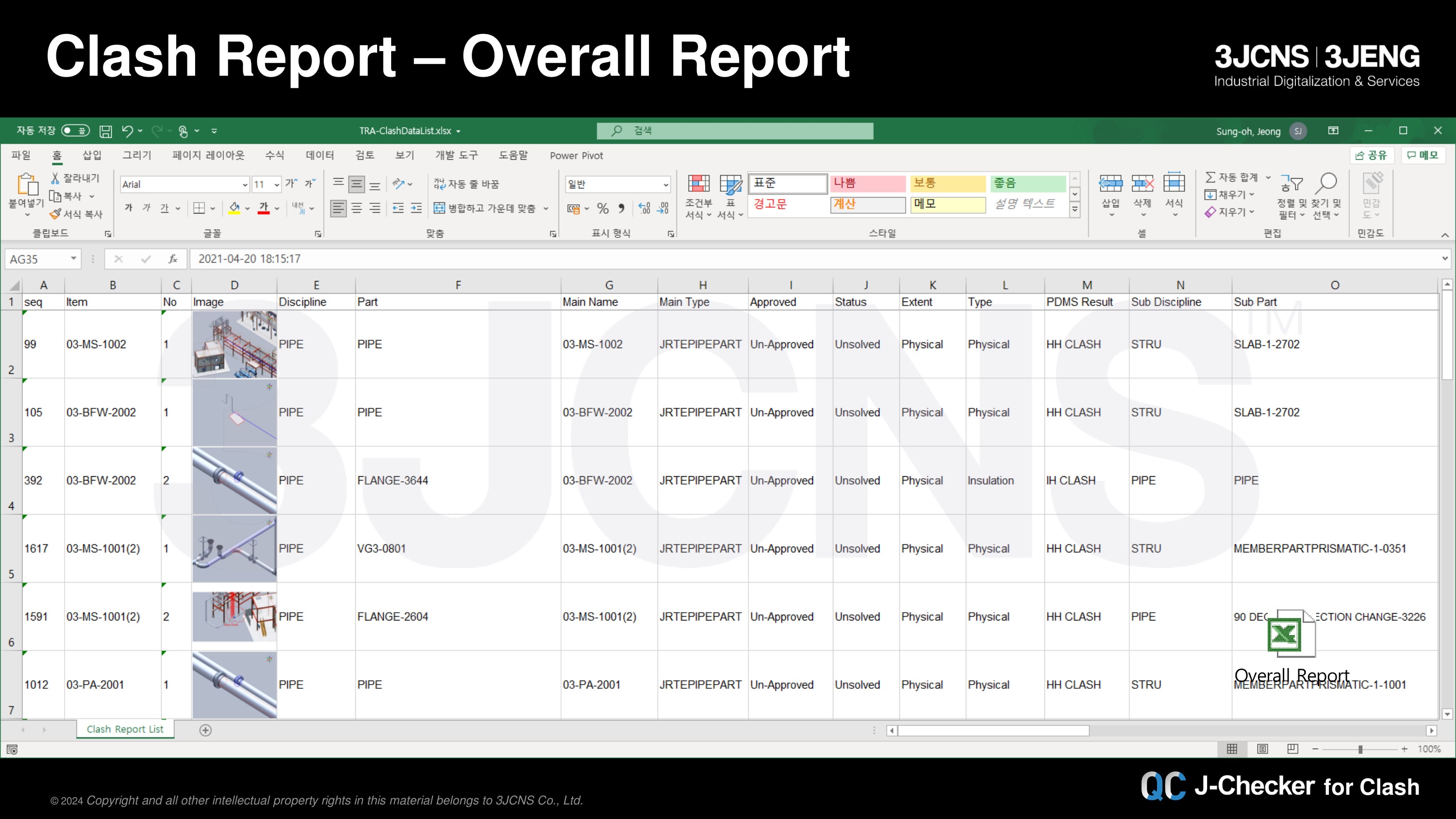The image size is (1456, 819).
Task: Expand the cell styles gallery arrow
Action: (x=1075, y=210)
